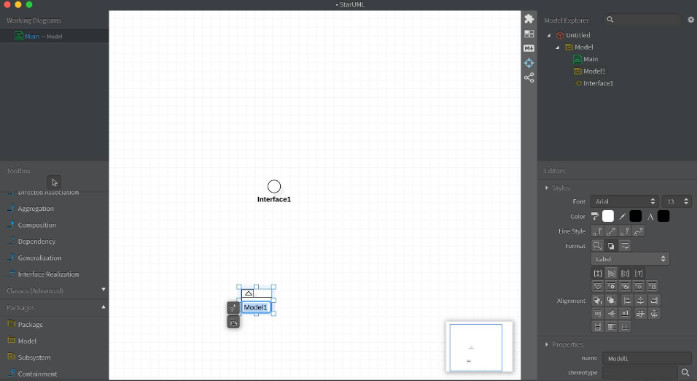Click fill color paint roller icon
The image size is (697, 381).
[x=595, y=216]
